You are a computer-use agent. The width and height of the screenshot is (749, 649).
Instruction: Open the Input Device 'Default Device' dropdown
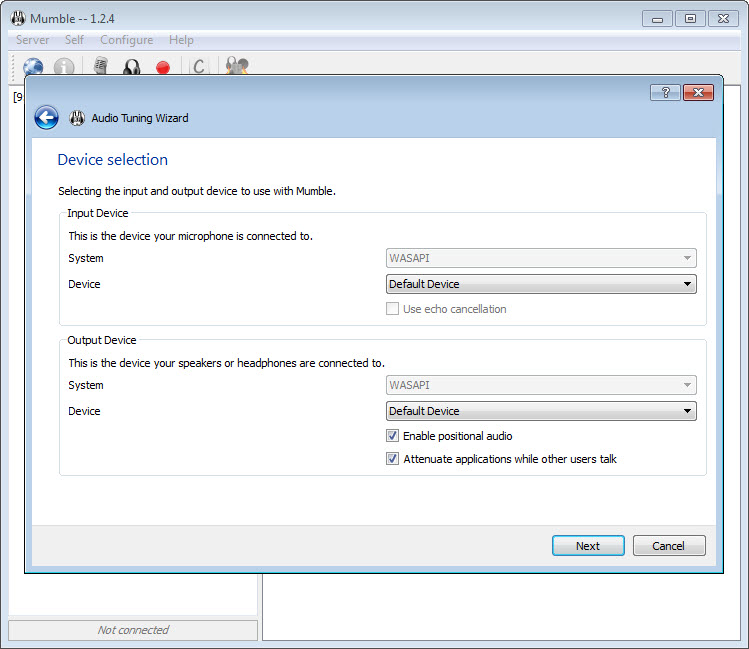(x=541, y=284)
